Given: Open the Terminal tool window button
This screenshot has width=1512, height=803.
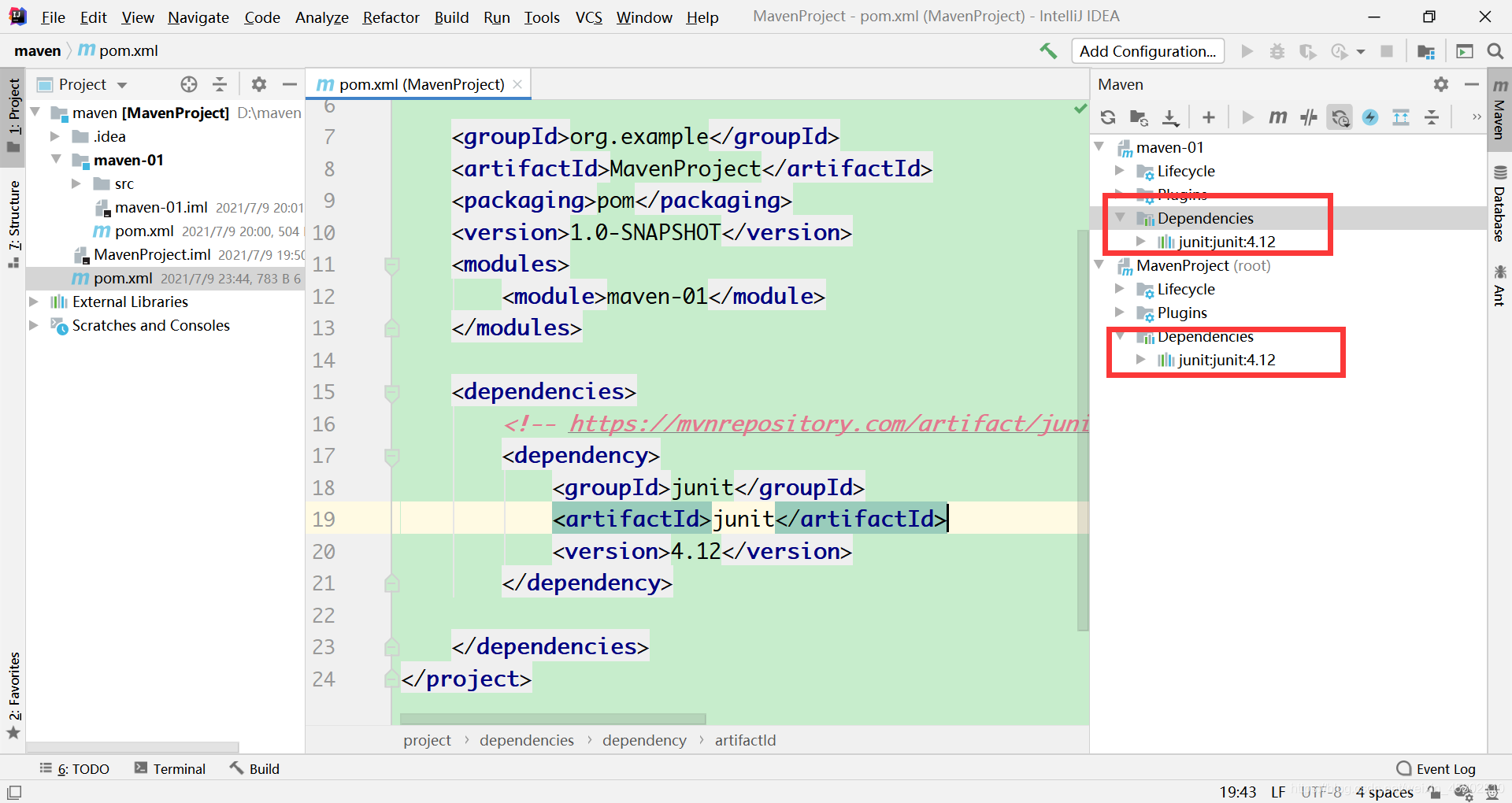Looking at the screenshot, I should [170, 769].
